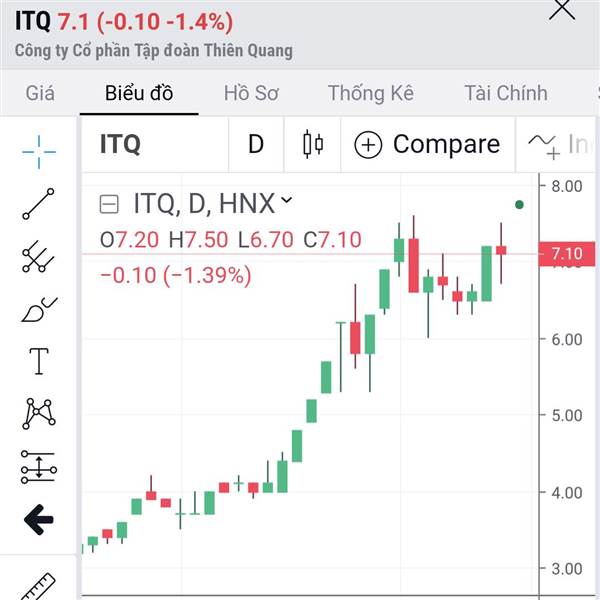
Task: Open the Tài Chính tab
Action: (x=506, y=93)
